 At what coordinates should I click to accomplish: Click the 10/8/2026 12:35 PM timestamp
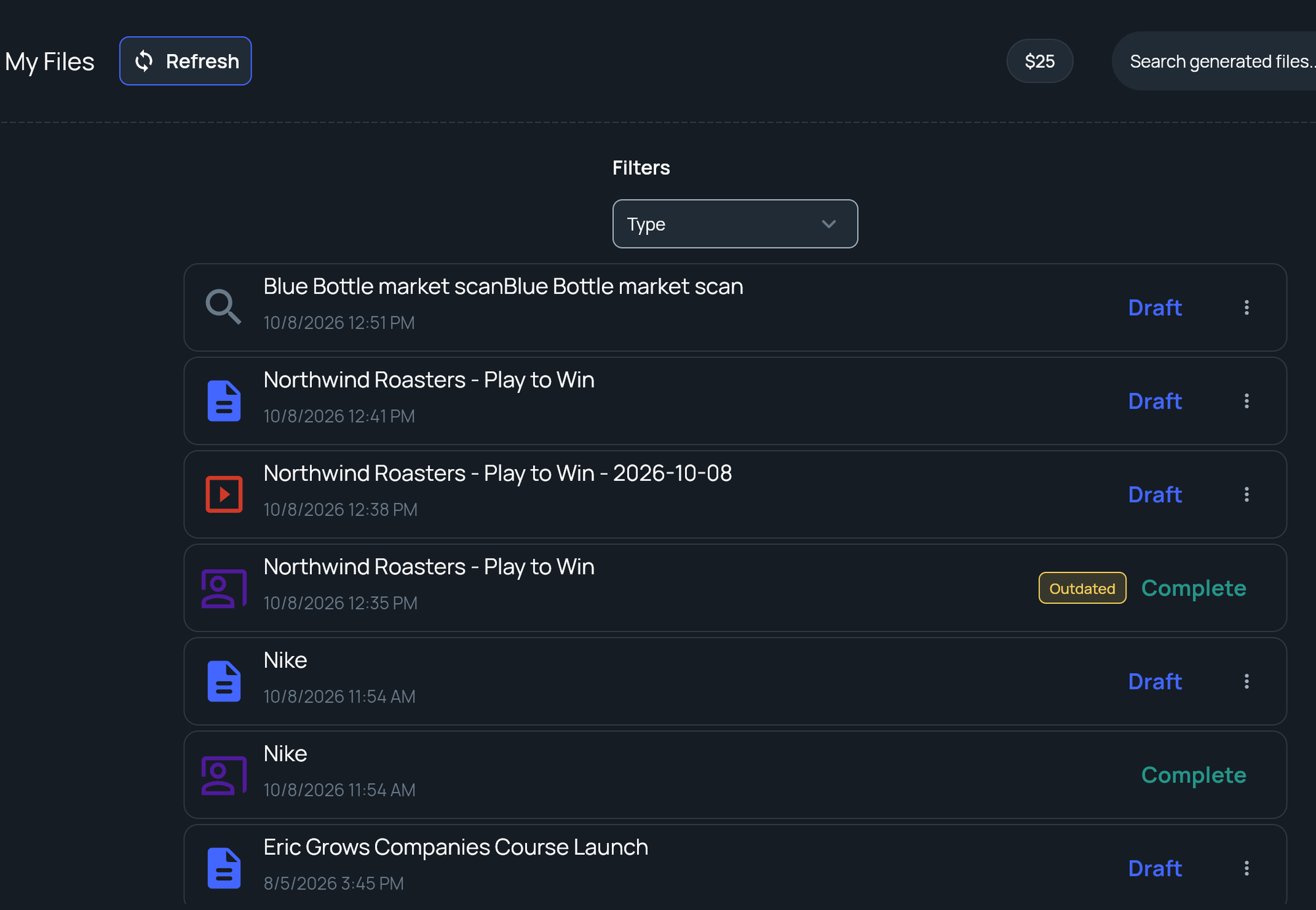coord(340,603)
